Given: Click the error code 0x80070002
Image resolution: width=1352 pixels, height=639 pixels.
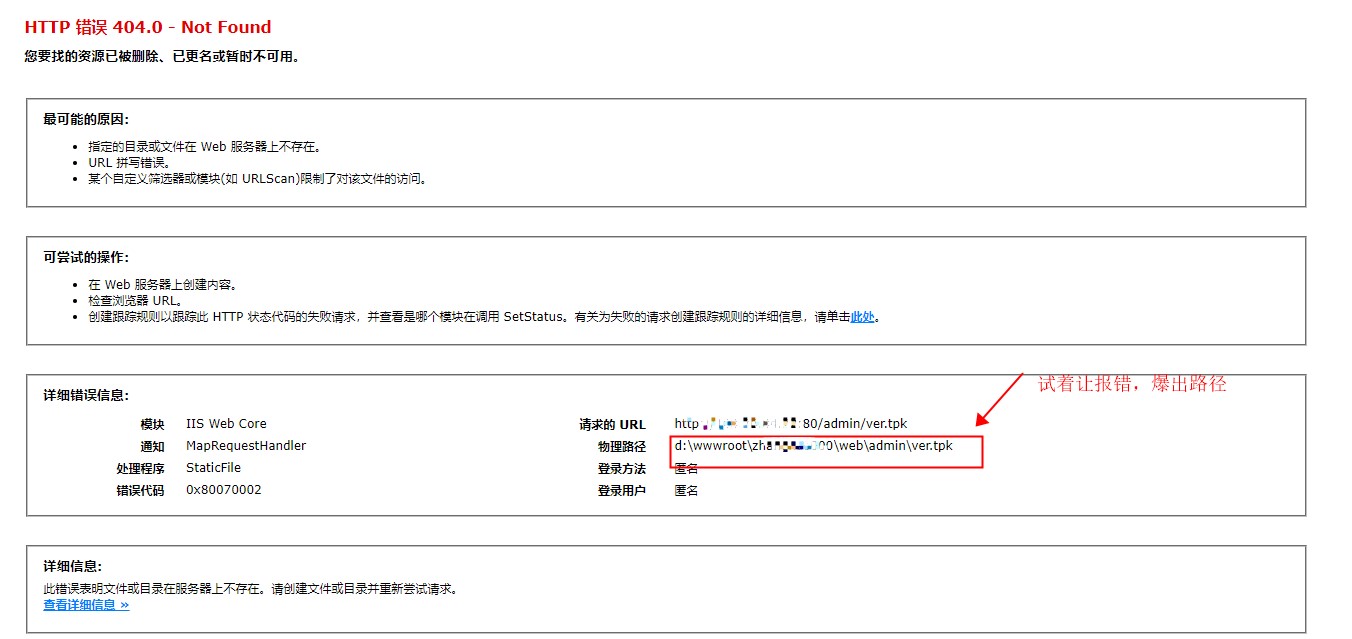Looking at the screenshot, I should [224, 490].
